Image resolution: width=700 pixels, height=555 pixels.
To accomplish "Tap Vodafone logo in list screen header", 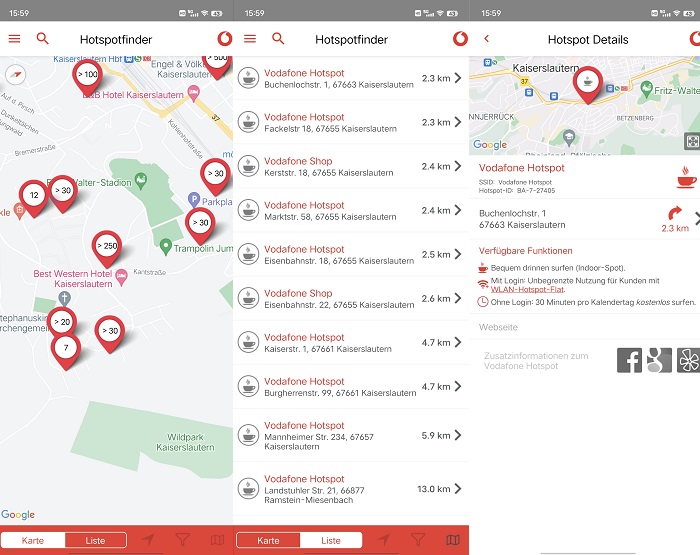I will (x=460, y=39).
